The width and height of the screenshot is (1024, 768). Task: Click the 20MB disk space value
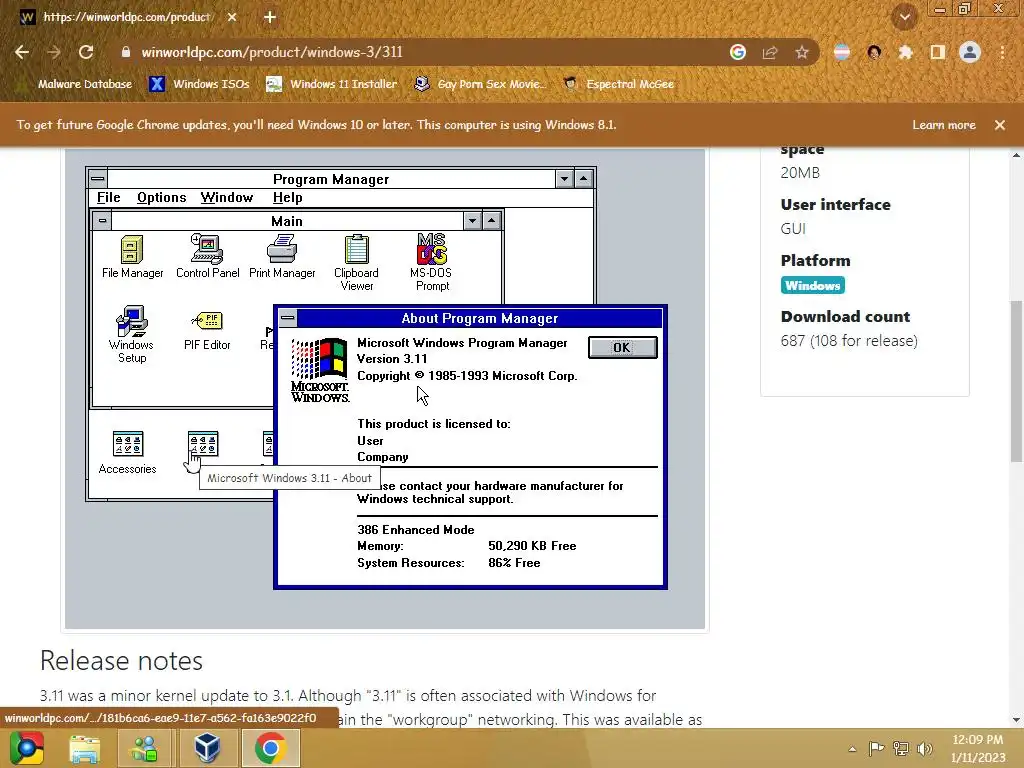(x=800, y=173)
